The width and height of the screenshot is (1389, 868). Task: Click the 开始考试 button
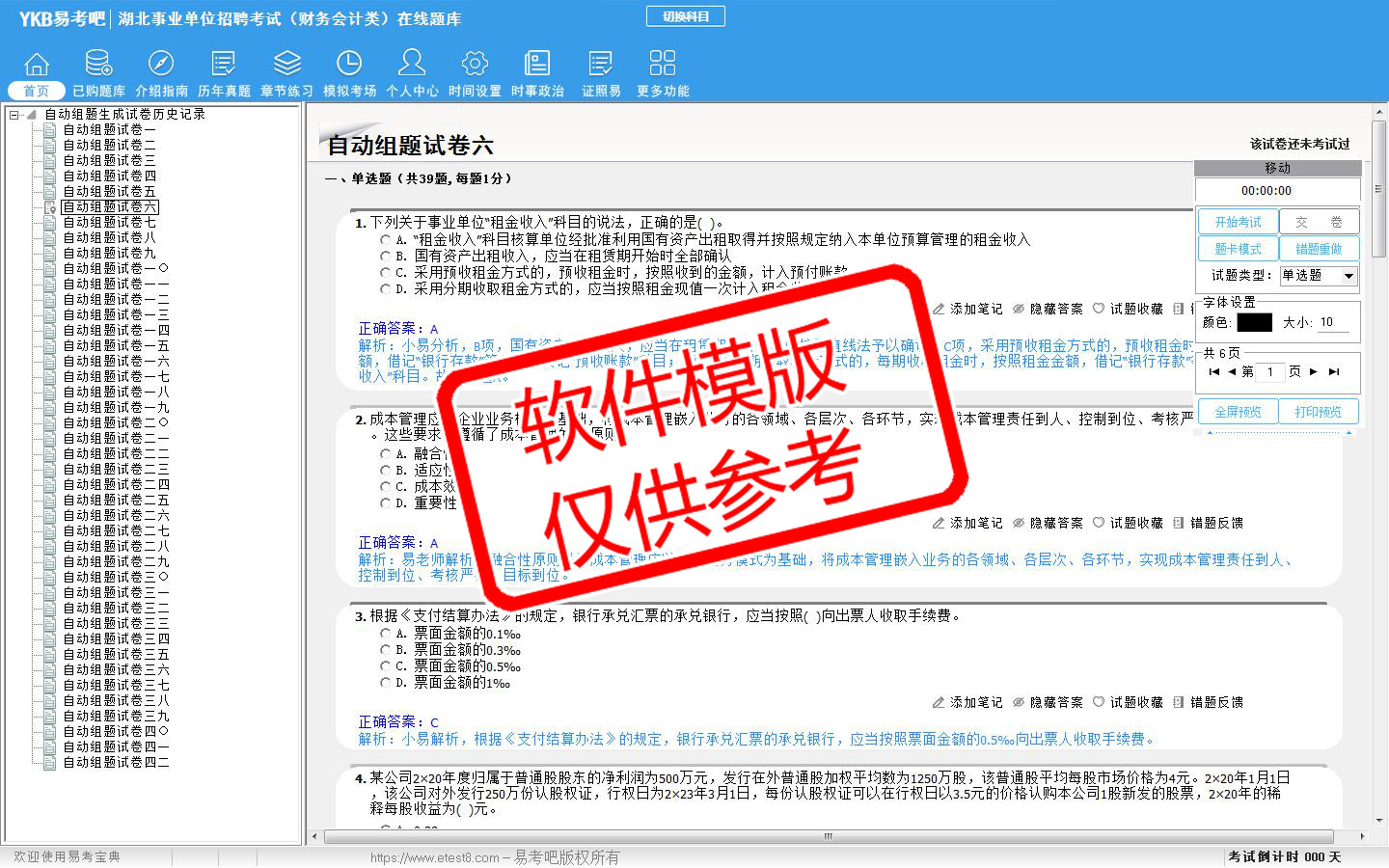pyautogui.click(x=1238, y=222)
